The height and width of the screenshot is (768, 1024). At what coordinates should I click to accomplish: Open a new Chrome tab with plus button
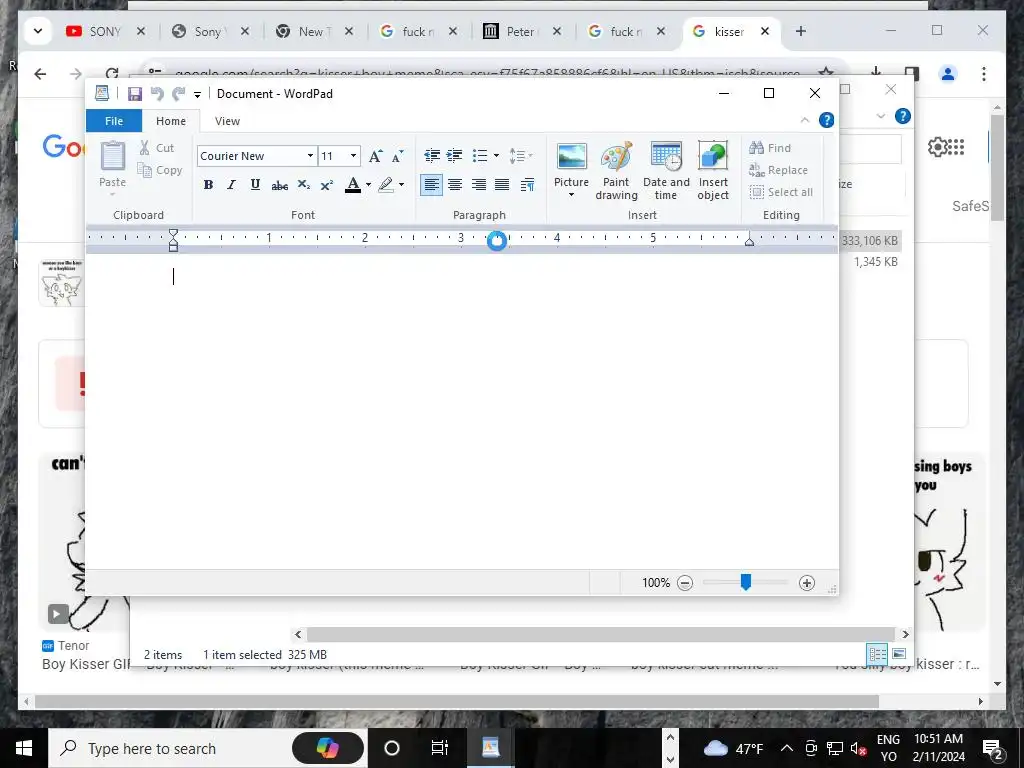(801, 31)
